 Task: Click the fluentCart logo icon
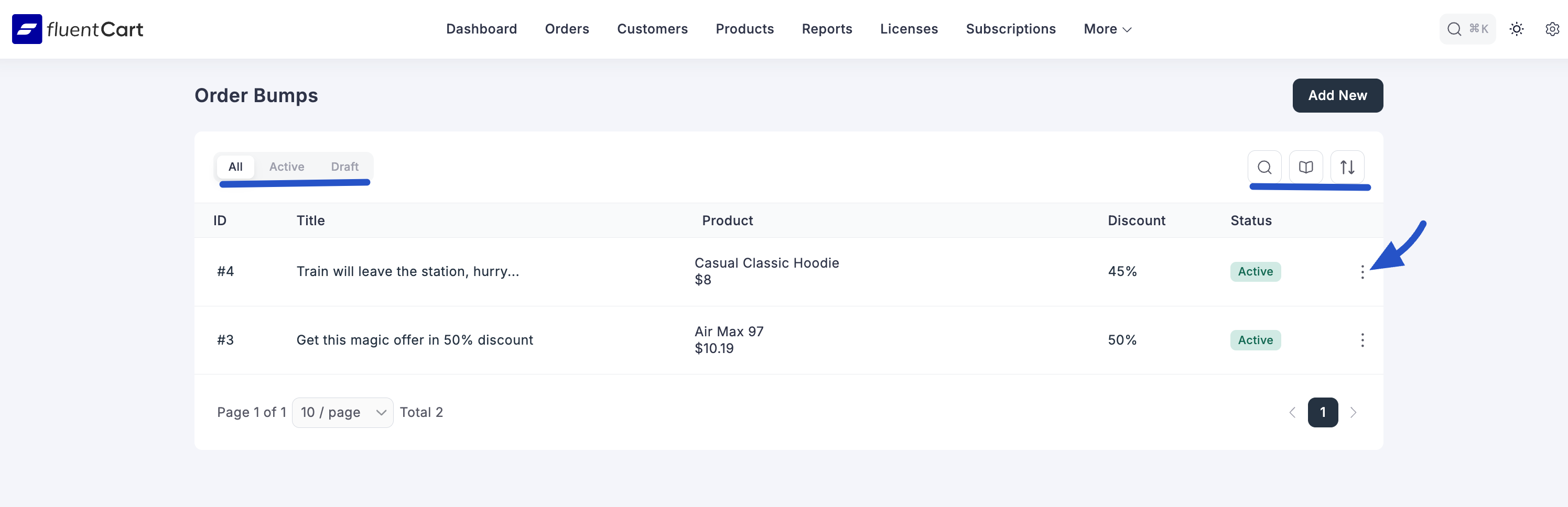27,29
